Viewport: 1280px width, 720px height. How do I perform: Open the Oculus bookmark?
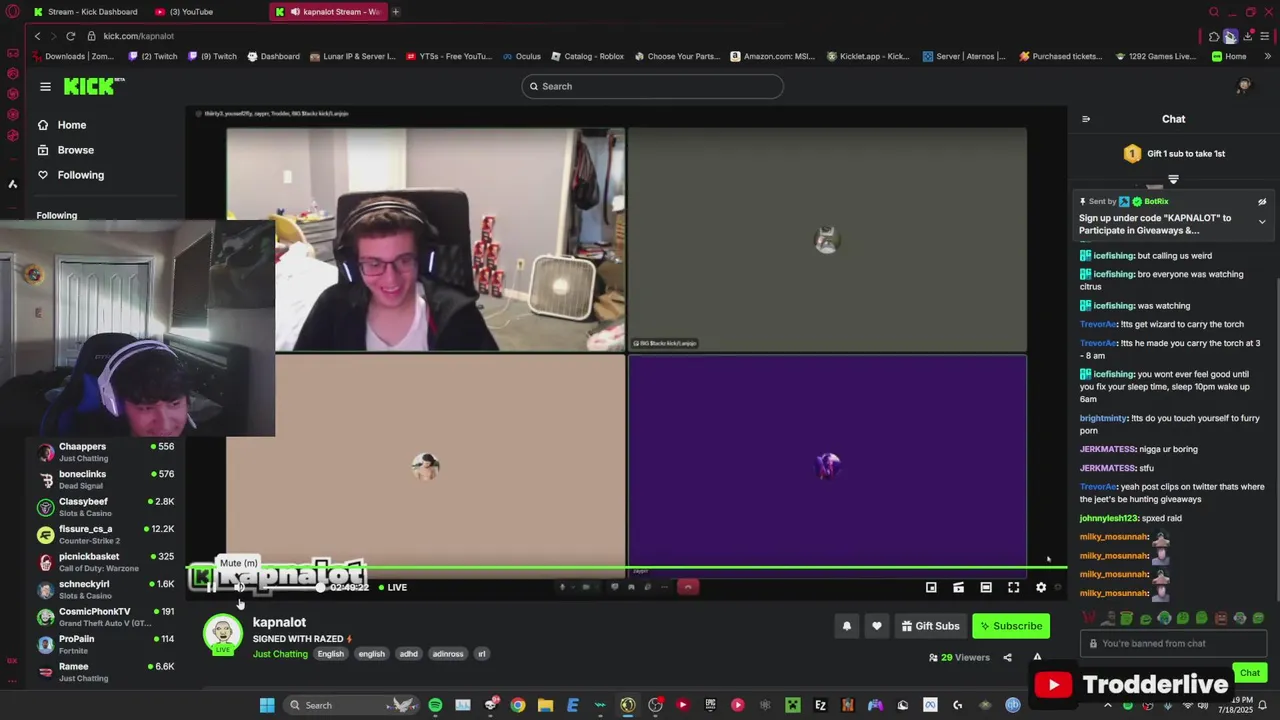(521, 56)
